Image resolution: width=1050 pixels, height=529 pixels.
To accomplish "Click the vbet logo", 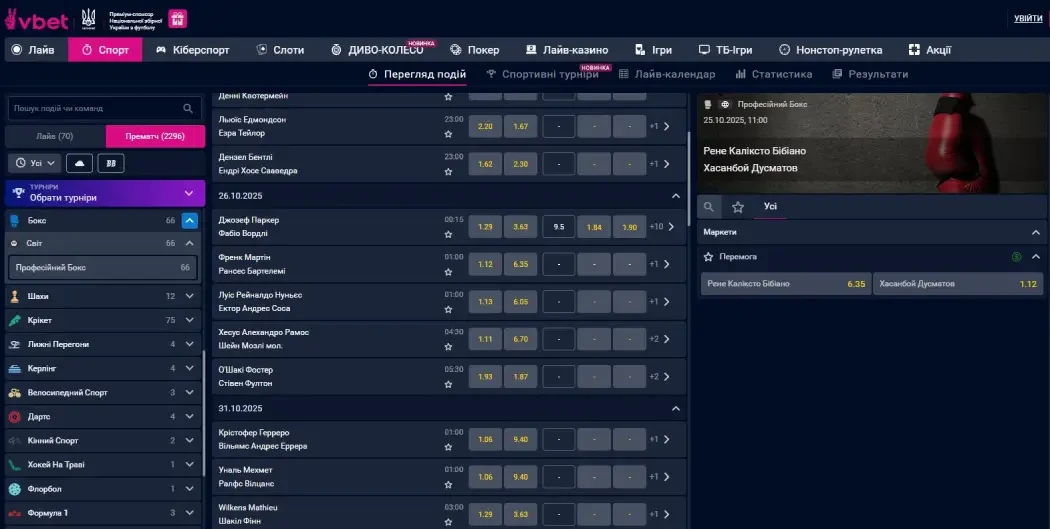I will (37, 19).
